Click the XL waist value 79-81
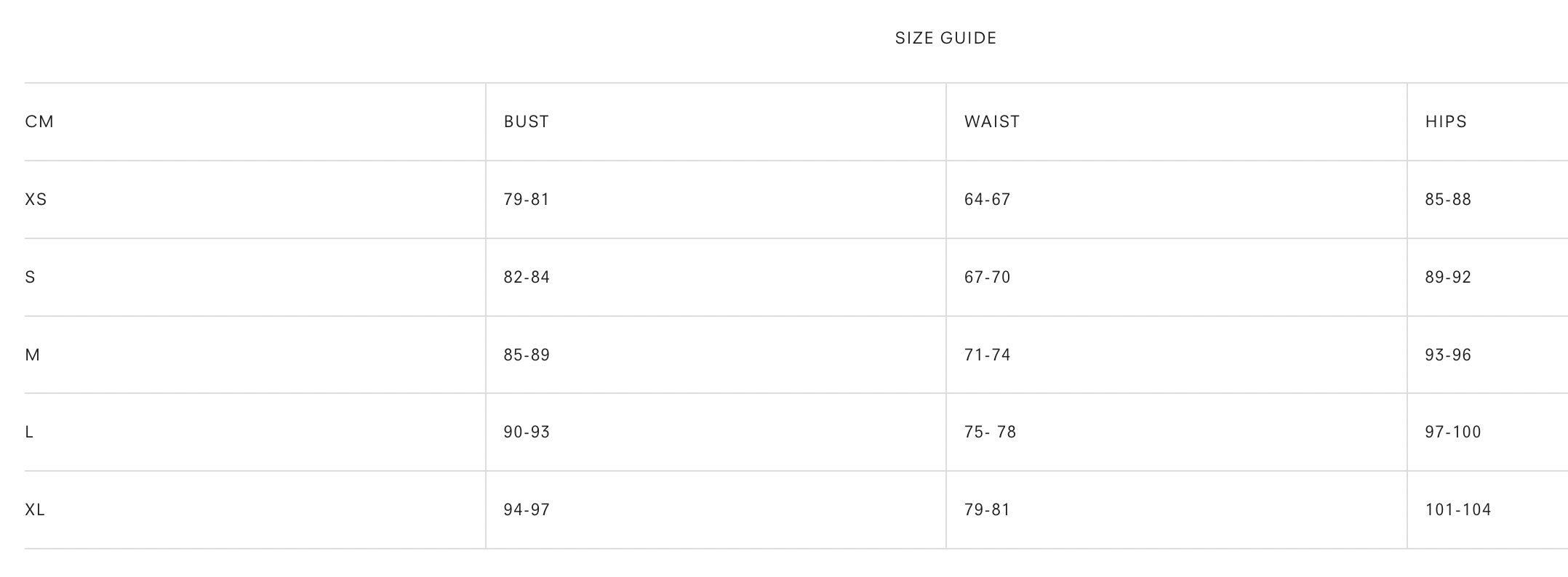Screen dimensions: 1568x577 (987, 510)
